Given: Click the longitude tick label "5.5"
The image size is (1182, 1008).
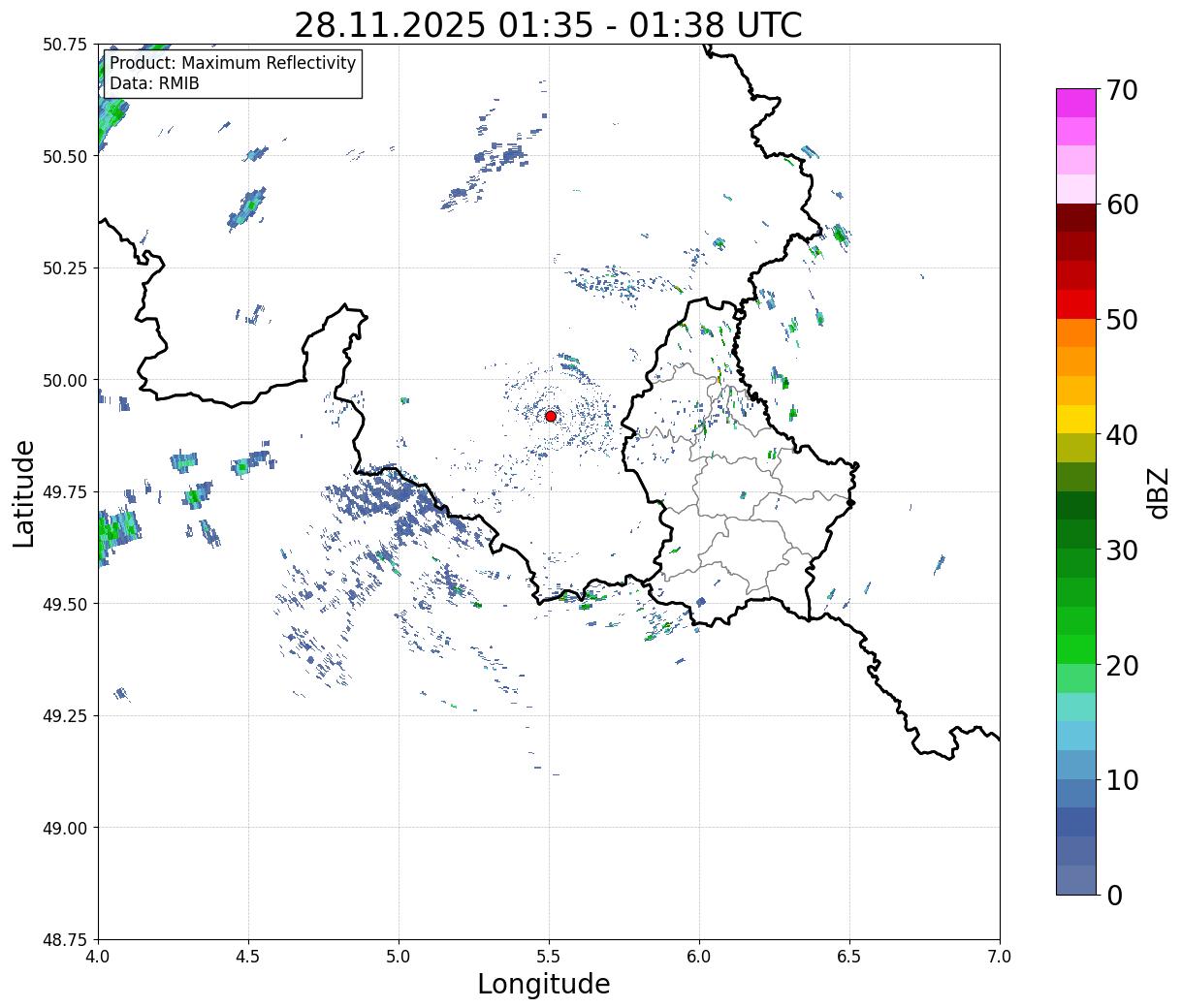Looking at the screenshot, I should tap(549, 956).
